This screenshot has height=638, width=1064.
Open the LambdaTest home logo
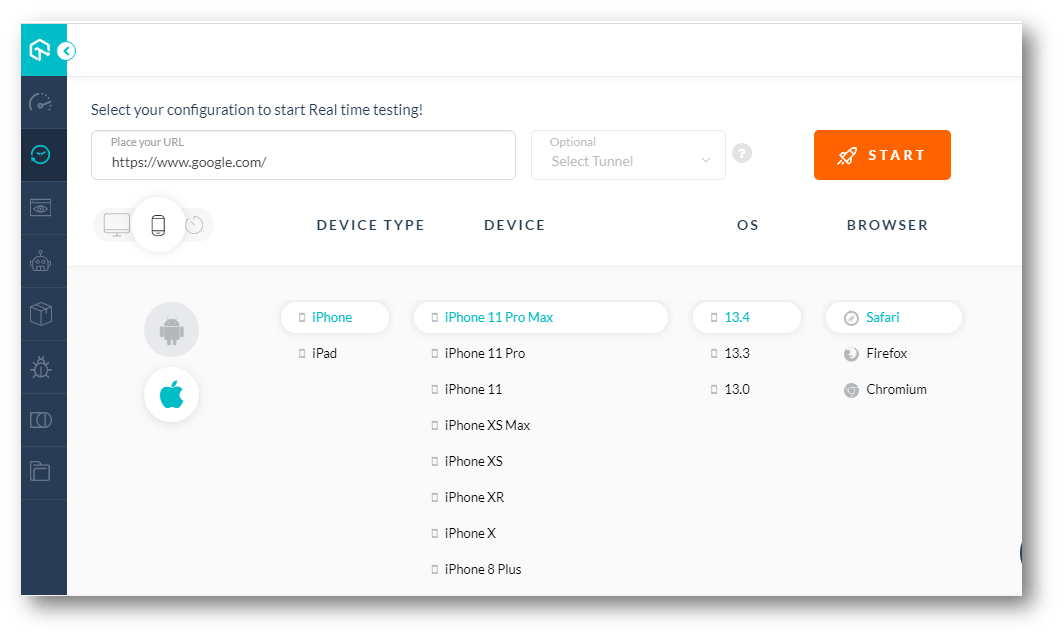pos(40,48)
